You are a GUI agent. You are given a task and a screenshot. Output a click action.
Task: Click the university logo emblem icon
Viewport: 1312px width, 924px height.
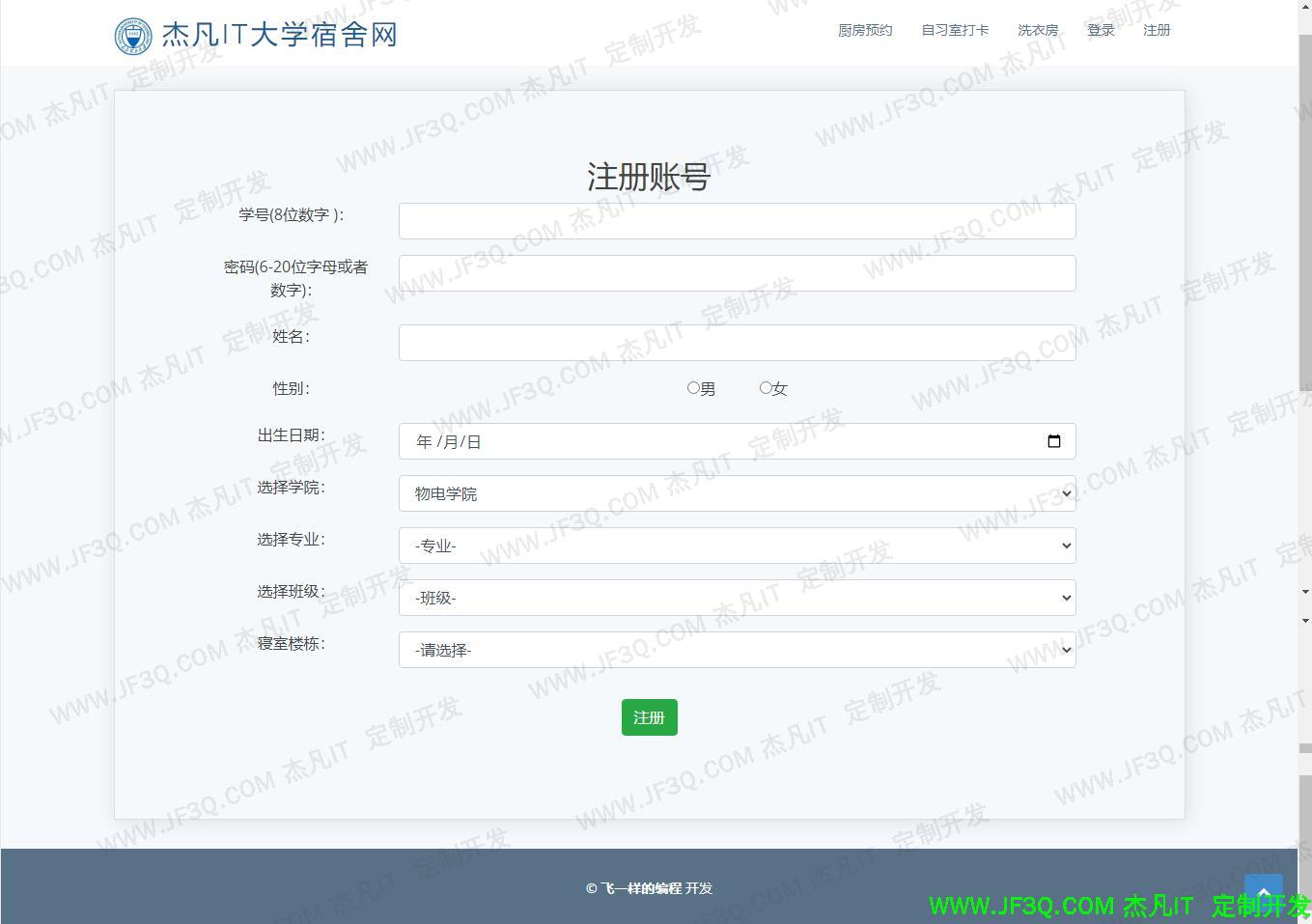(x=133, y=36)
